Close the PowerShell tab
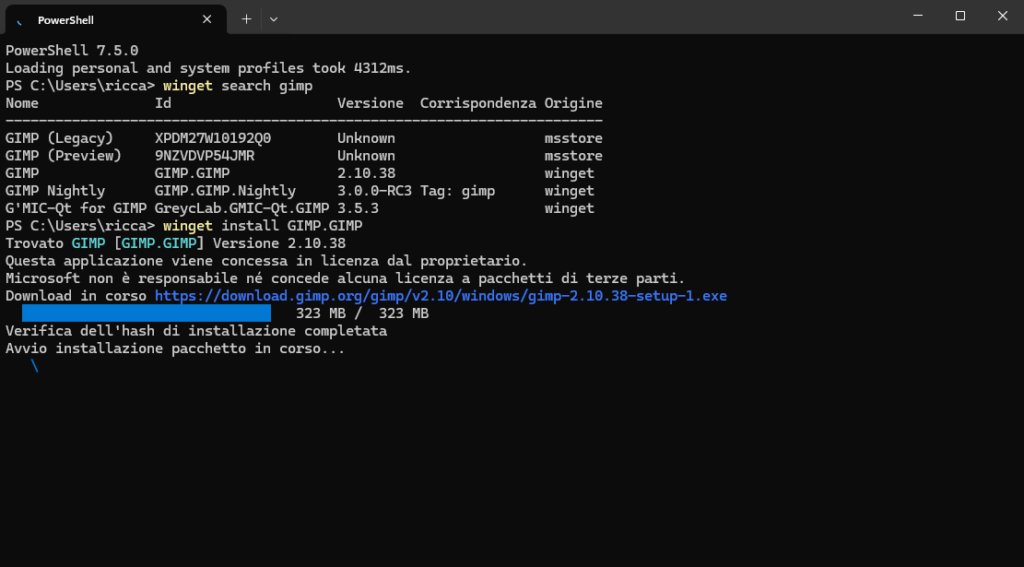1024x567 pixels. (x=207, y=20)
